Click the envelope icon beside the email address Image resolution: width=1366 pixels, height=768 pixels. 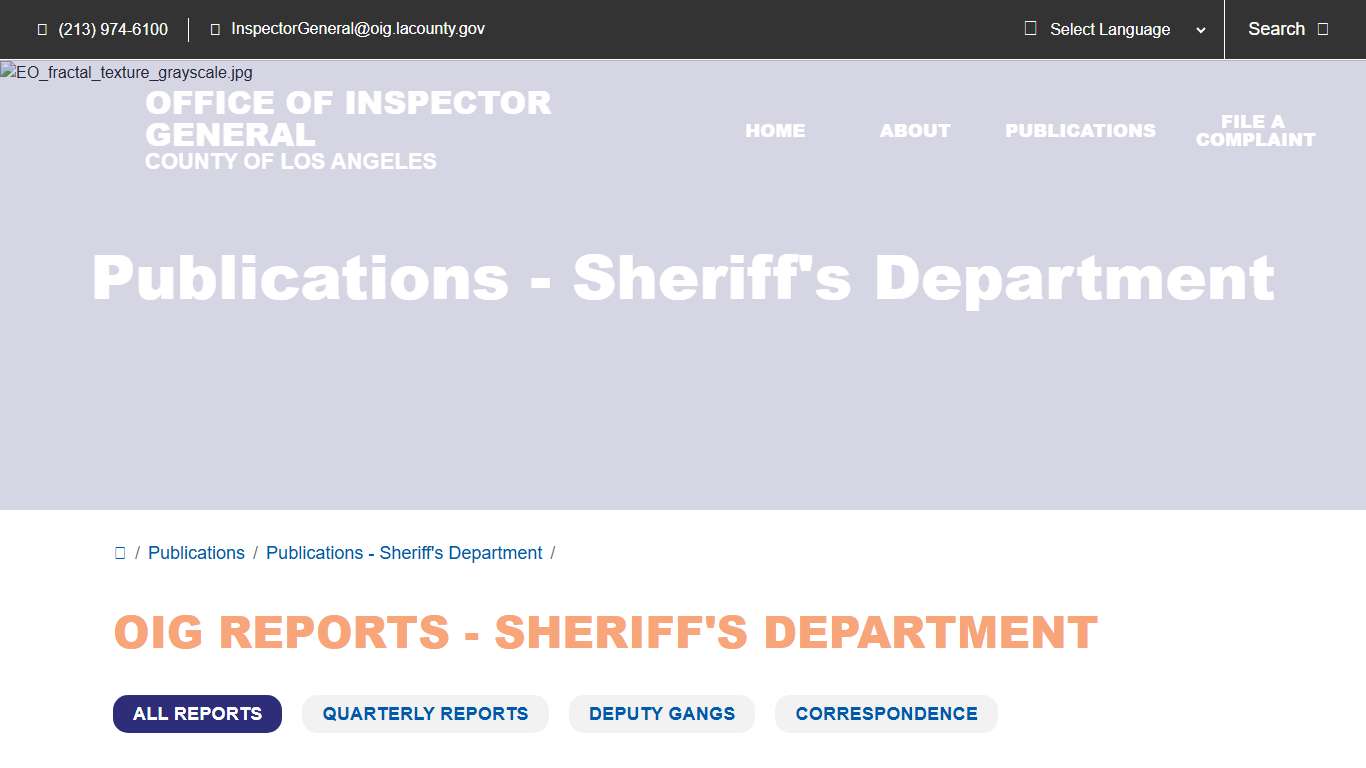click(214, 29)
